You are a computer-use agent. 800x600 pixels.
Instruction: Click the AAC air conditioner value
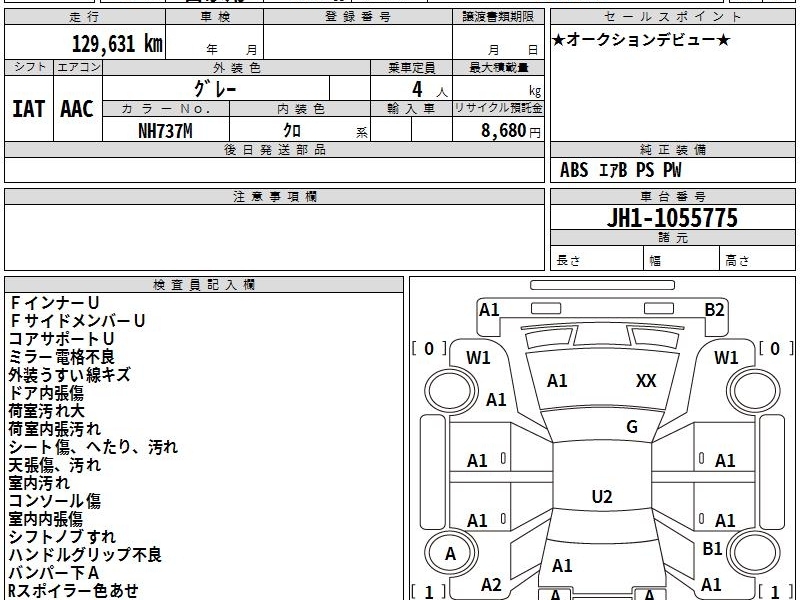pyautogui.click(x=77, y=109)
